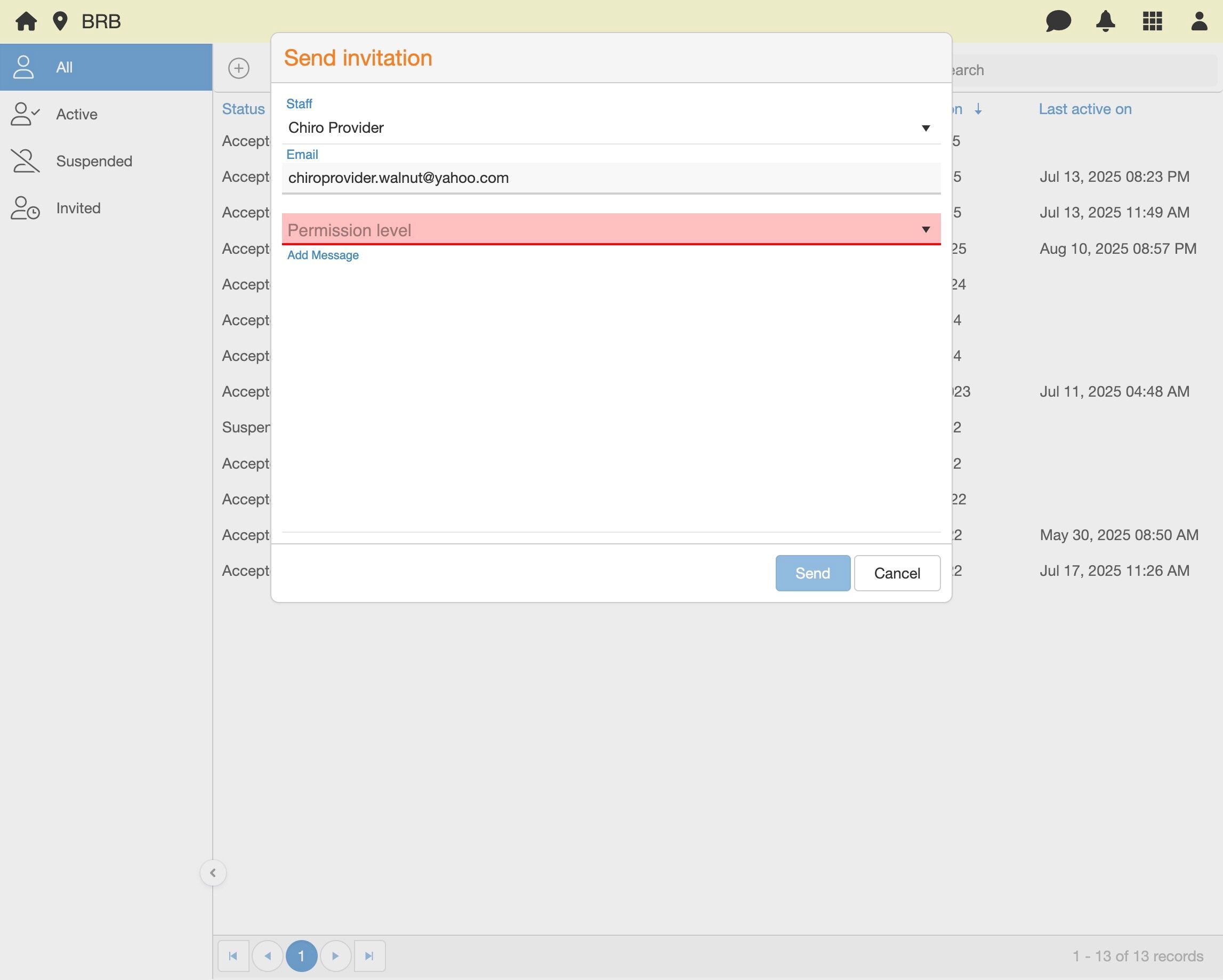
Task: Sort by Last active on column
Action: point(1084,109)
